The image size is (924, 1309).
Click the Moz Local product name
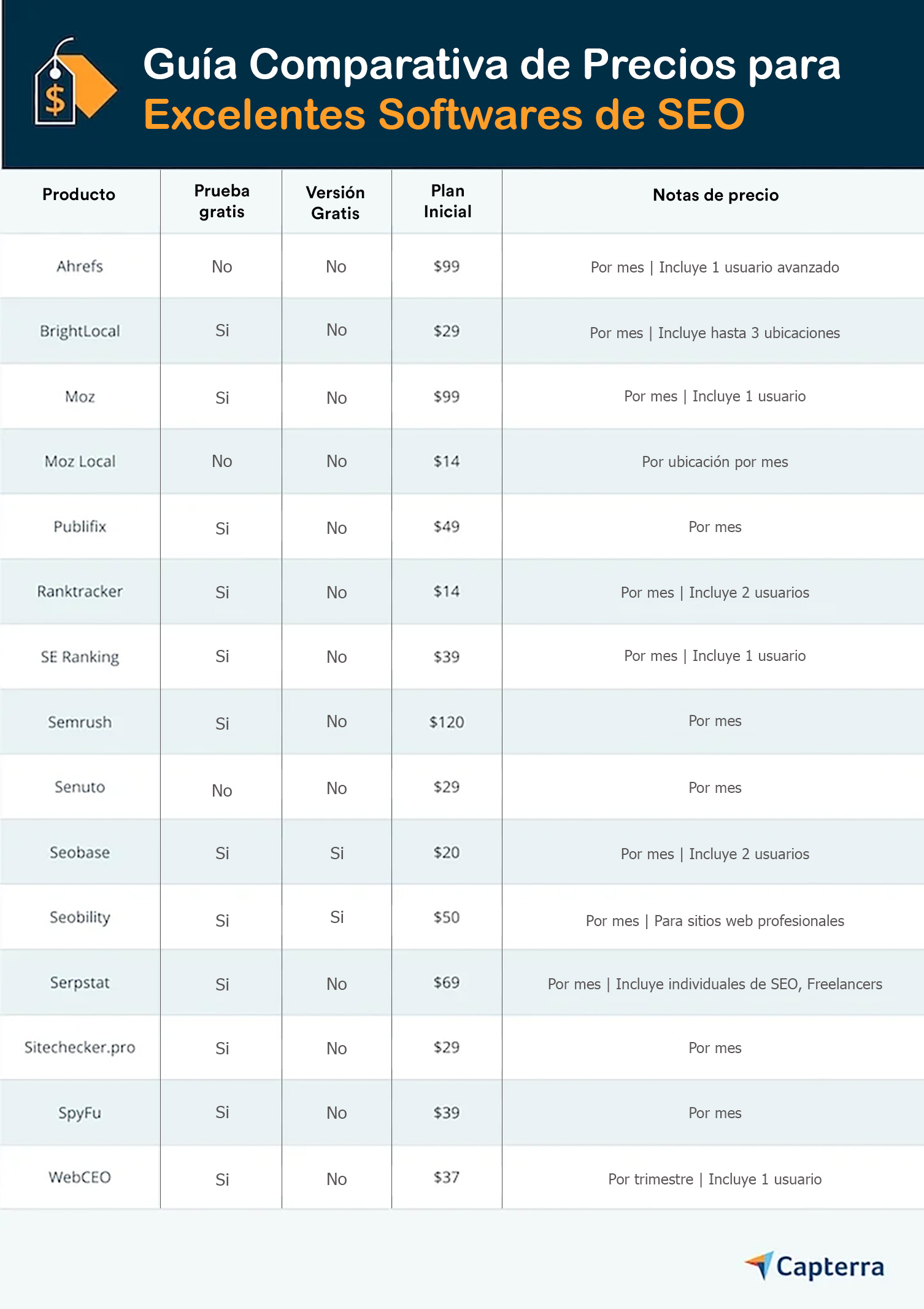pos(80,461)
